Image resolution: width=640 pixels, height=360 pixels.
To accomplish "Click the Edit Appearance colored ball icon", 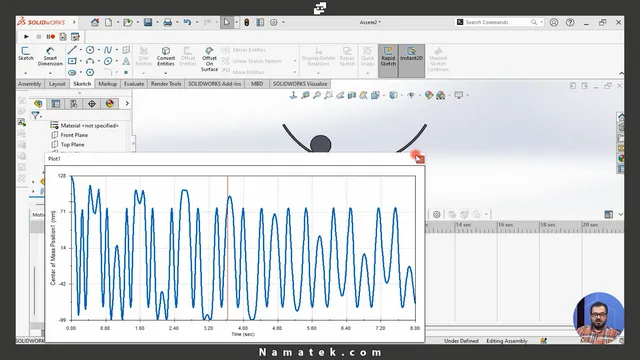I will point(429,95).
